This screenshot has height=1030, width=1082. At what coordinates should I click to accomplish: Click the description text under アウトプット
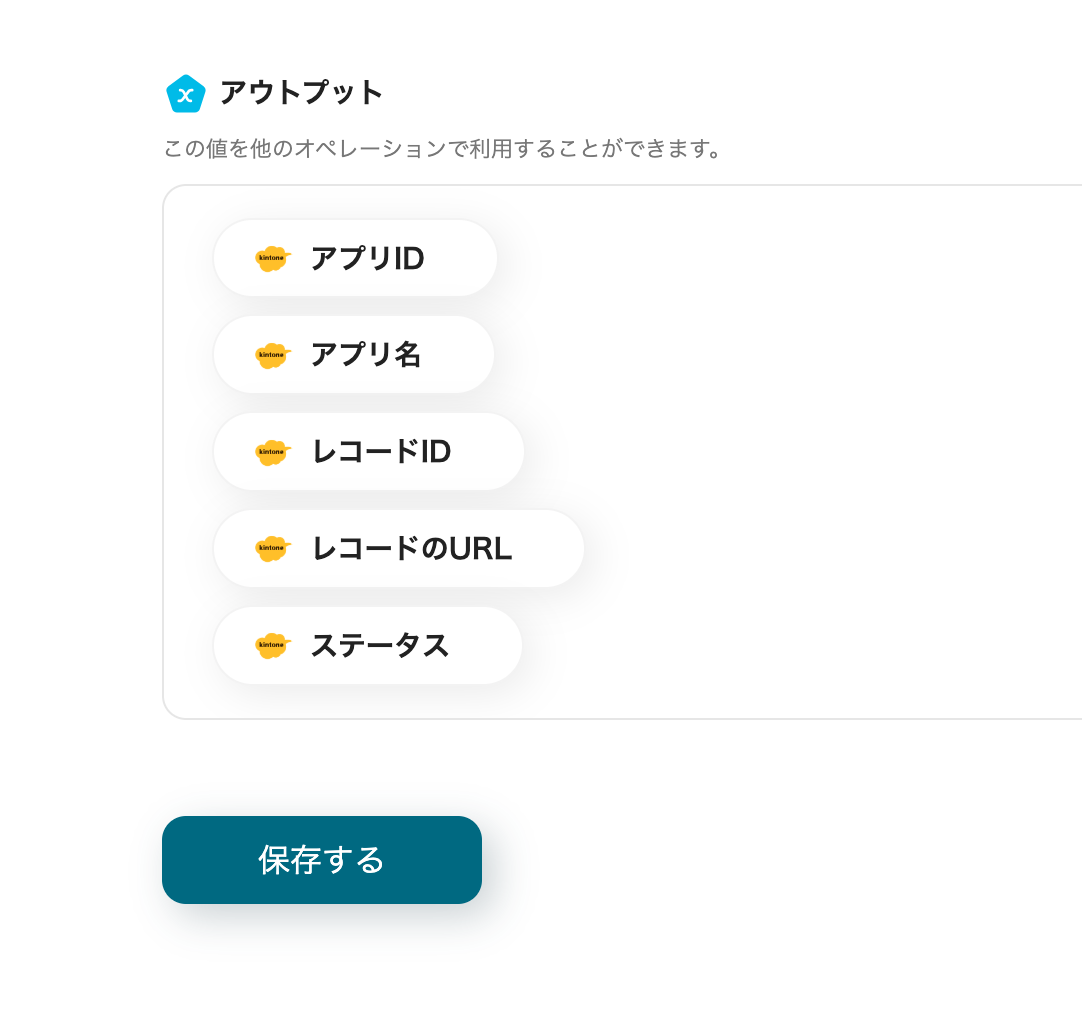443,148
